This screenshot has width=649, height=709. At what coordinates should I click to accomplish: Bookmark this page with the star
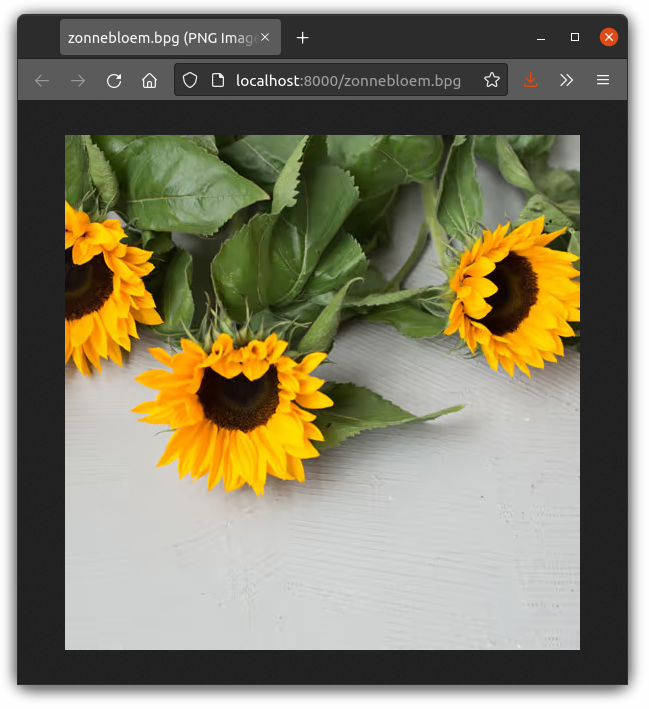[491, 80]
